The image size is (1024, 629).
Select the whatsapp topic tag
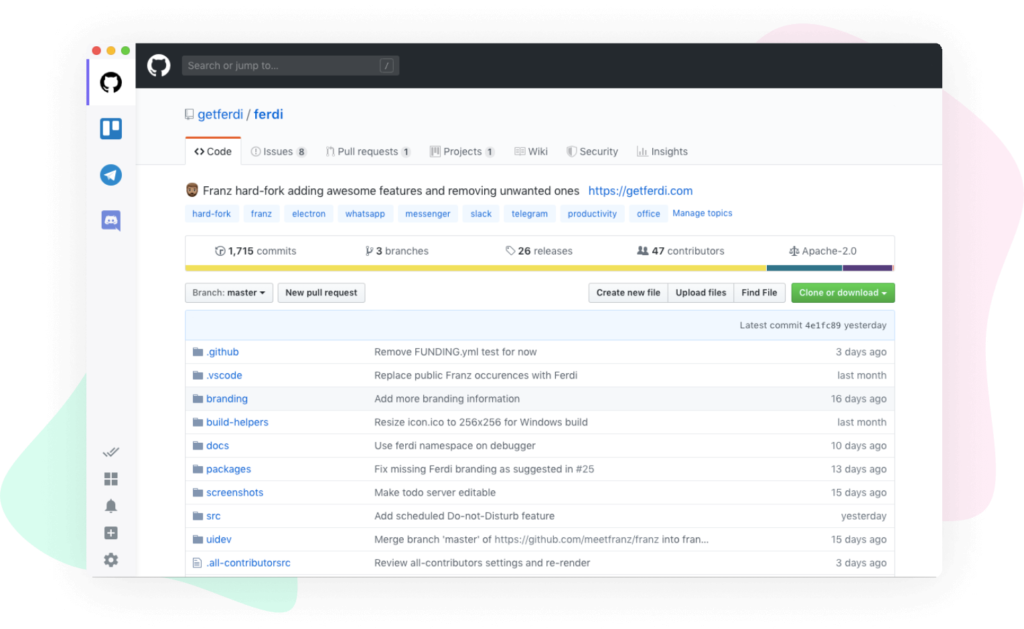(365, 214)
